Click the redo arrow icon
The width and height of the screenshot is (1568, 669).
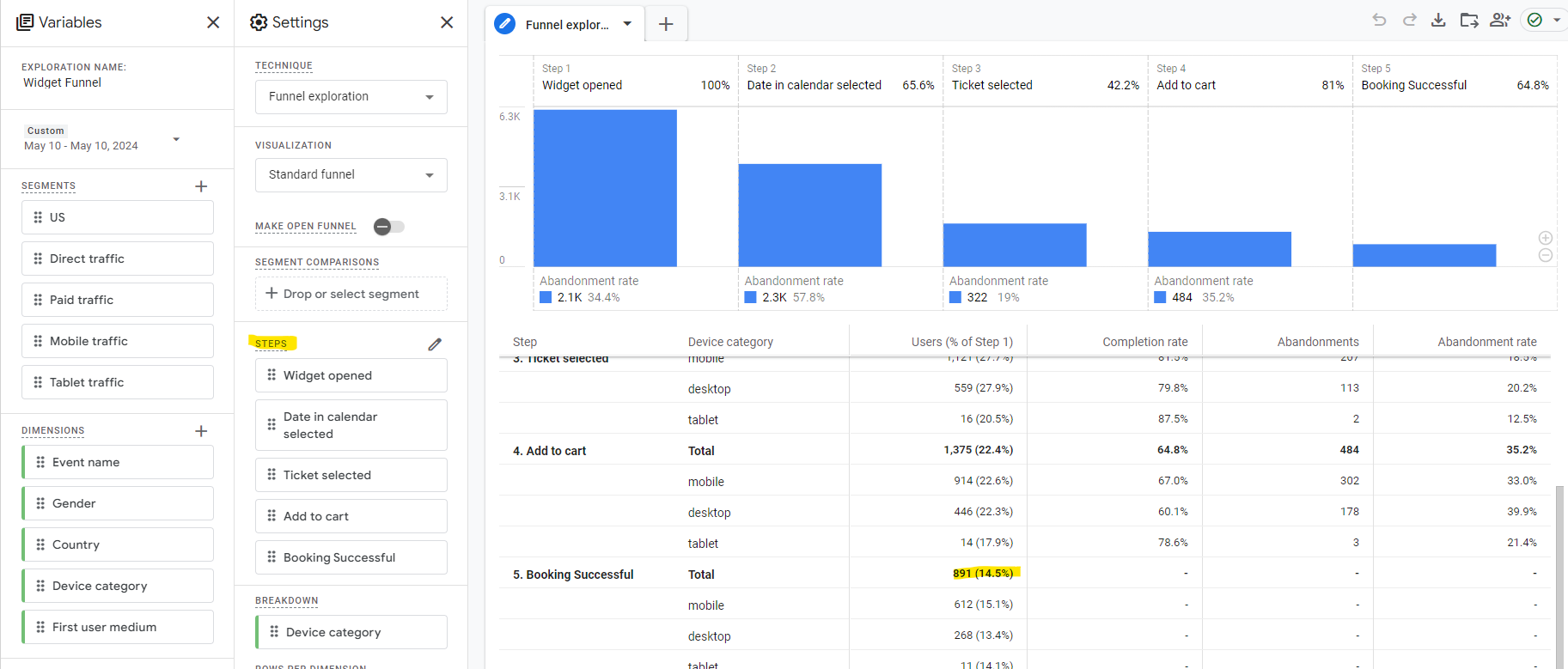click(1409, 20)
